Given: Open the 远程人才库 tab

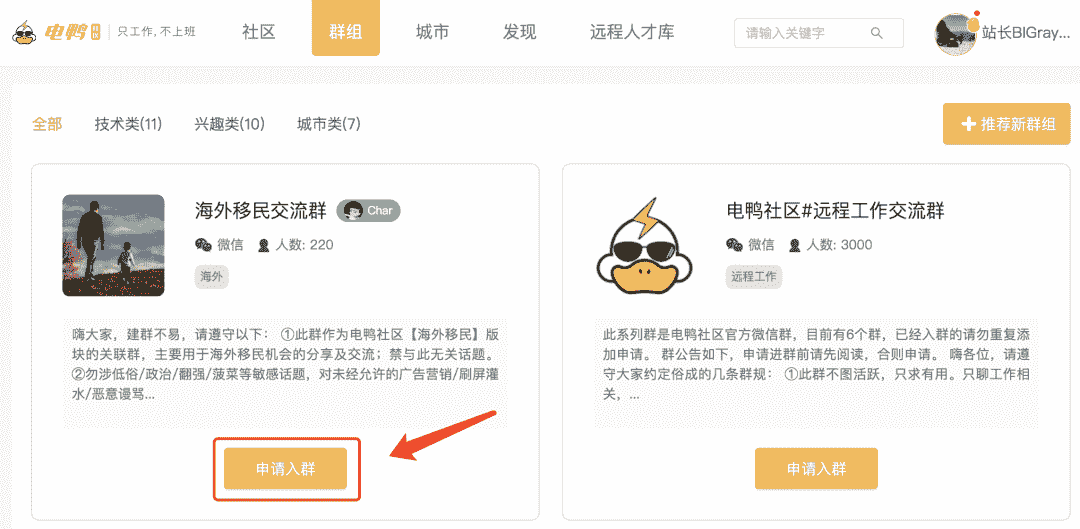Looking at the screenshot, I should (x=632, y=33).
